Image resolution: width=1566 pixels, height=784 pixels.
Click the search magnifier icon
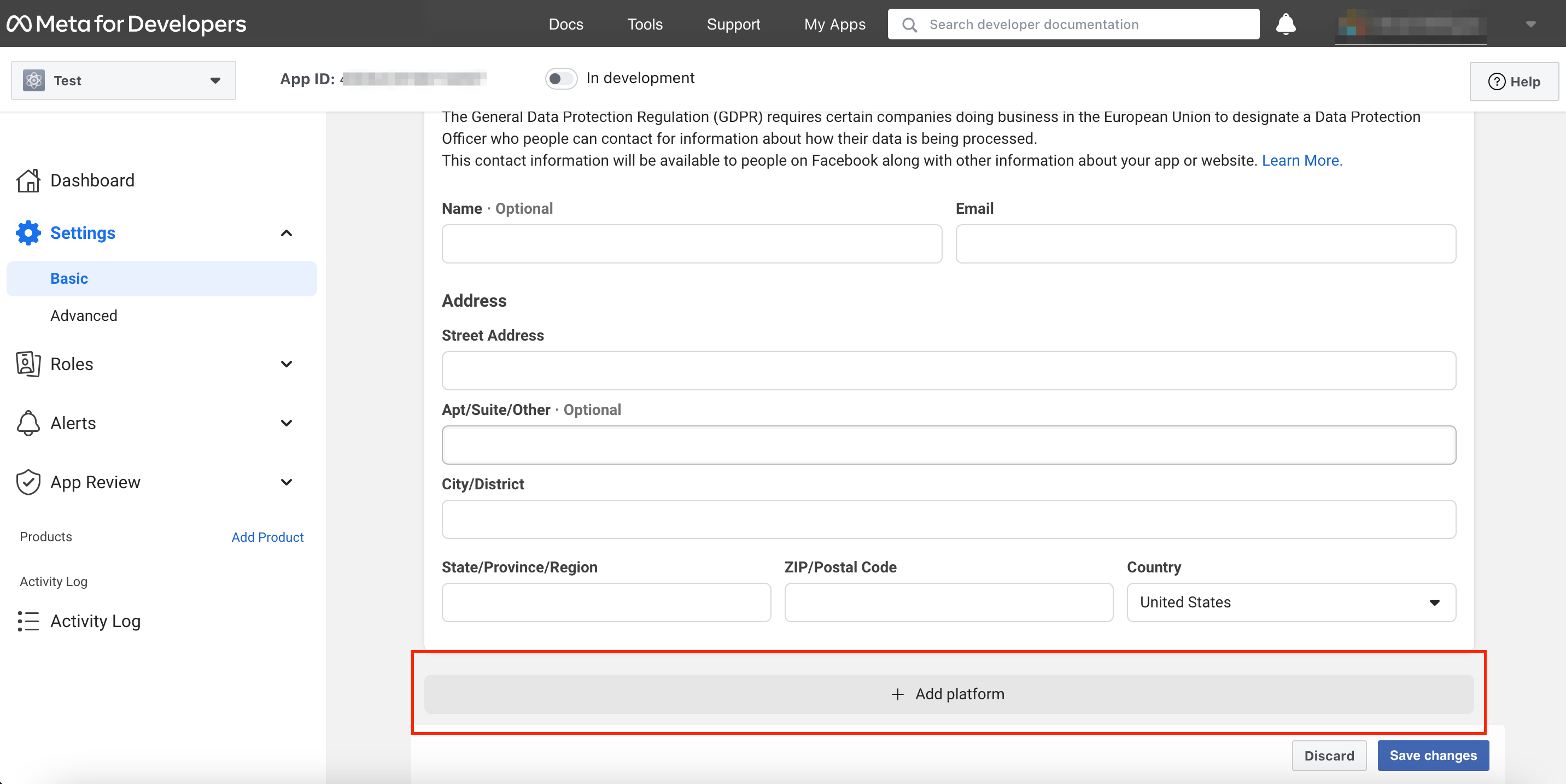click(909, 24)
